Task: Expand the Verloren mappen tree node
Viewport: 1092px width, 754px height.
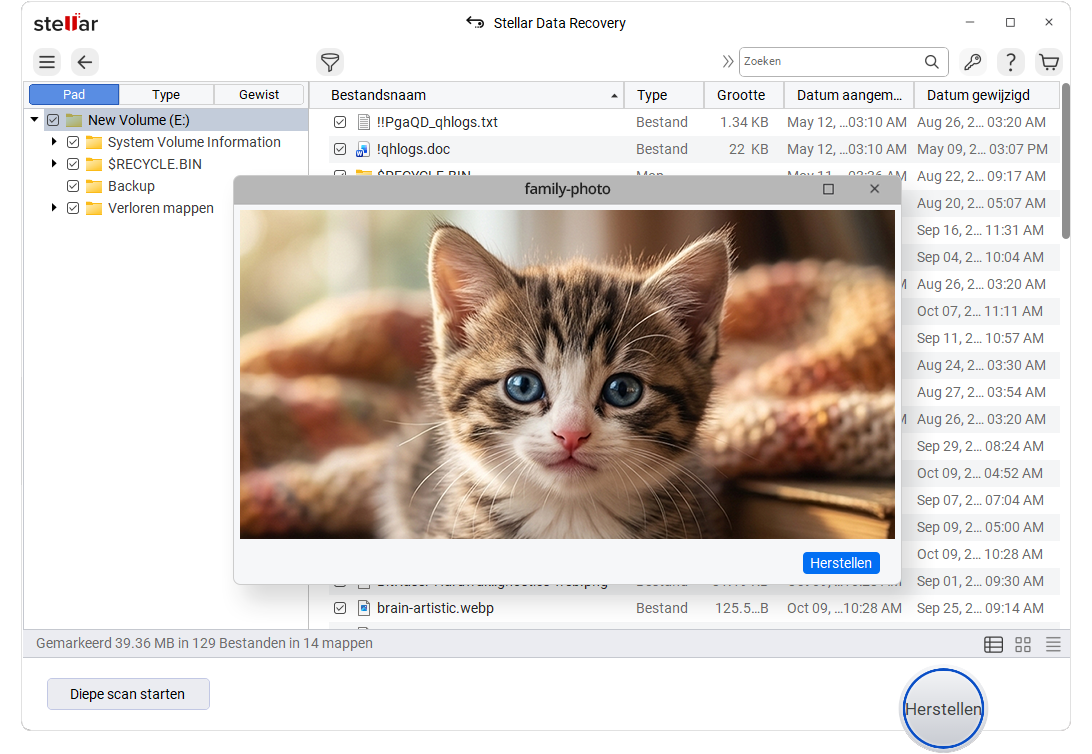Action: coord(54,207)
